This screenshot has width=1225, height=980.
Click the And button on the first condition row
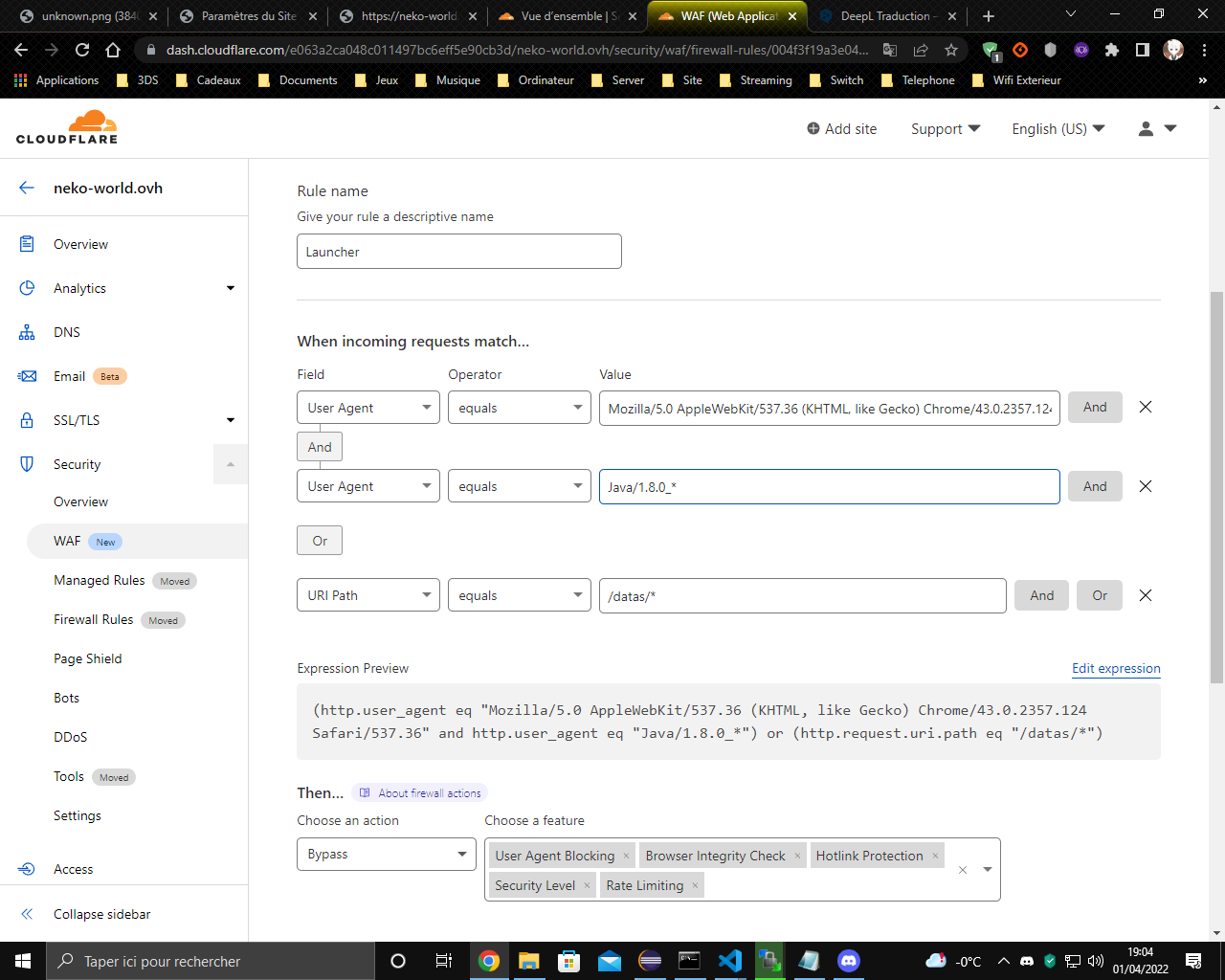(1095, 408)
